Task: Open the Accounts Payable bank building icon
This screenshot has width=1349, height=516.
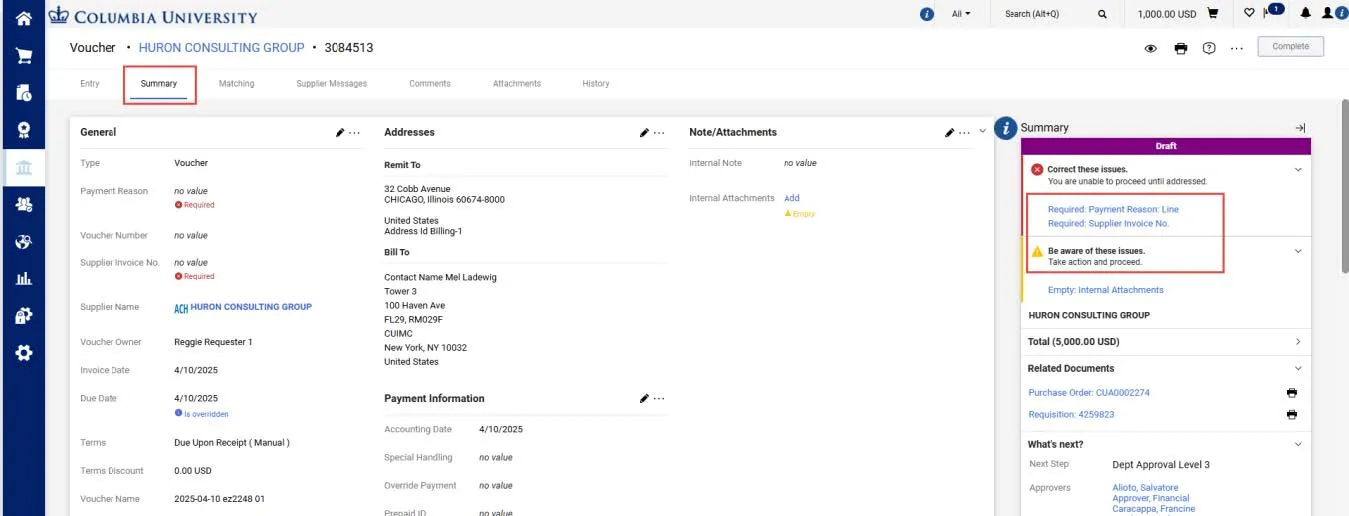Action: [x=23, y=167]
